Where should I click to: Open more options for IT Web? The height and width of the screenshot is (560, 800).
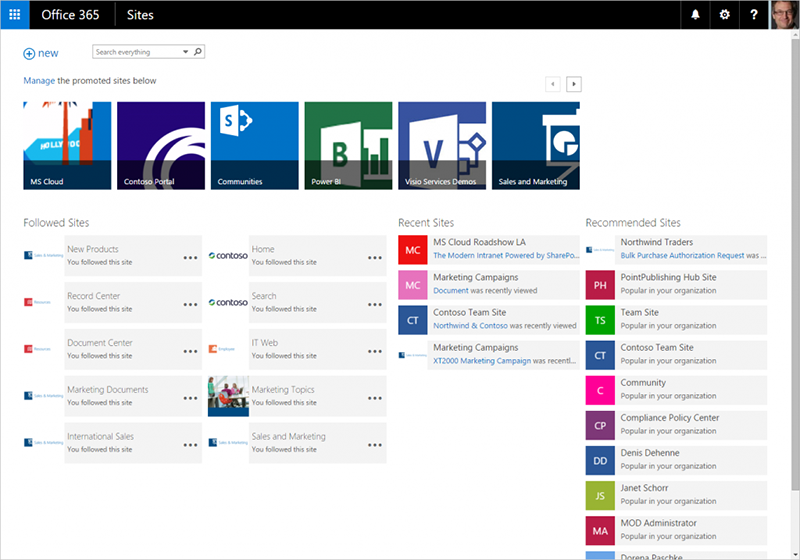375,351
